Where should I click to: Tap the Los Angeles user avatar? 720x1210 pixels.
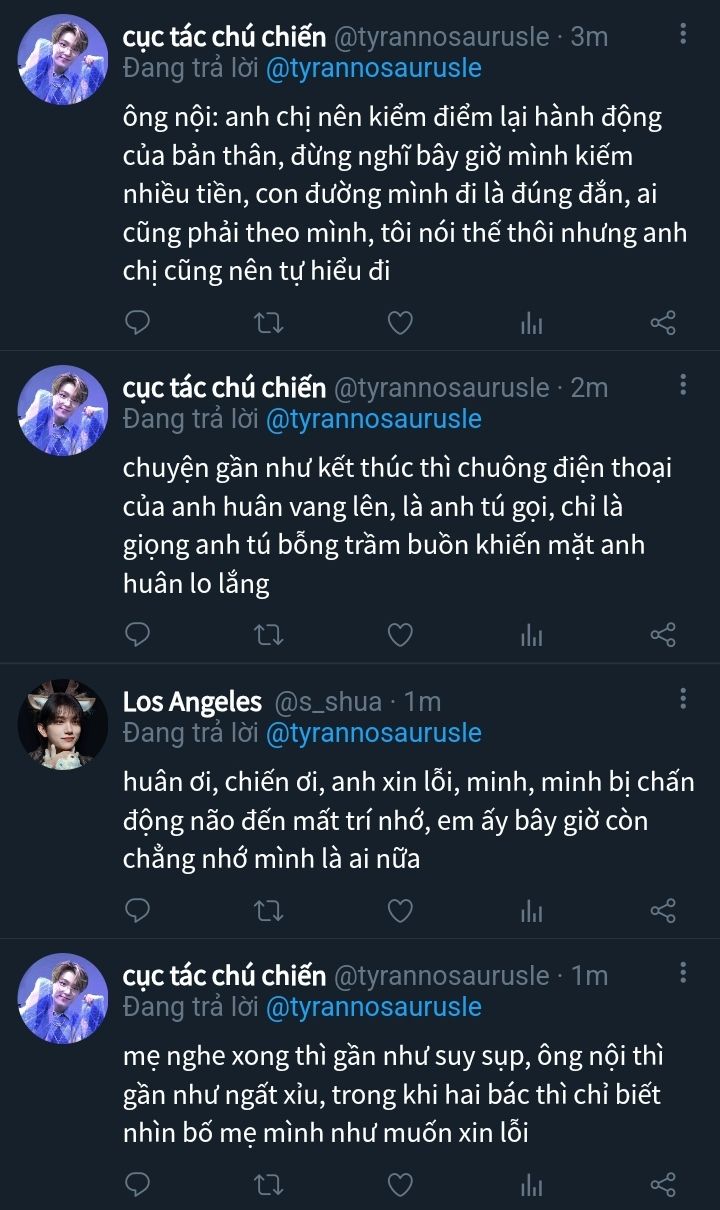[63, 724]
